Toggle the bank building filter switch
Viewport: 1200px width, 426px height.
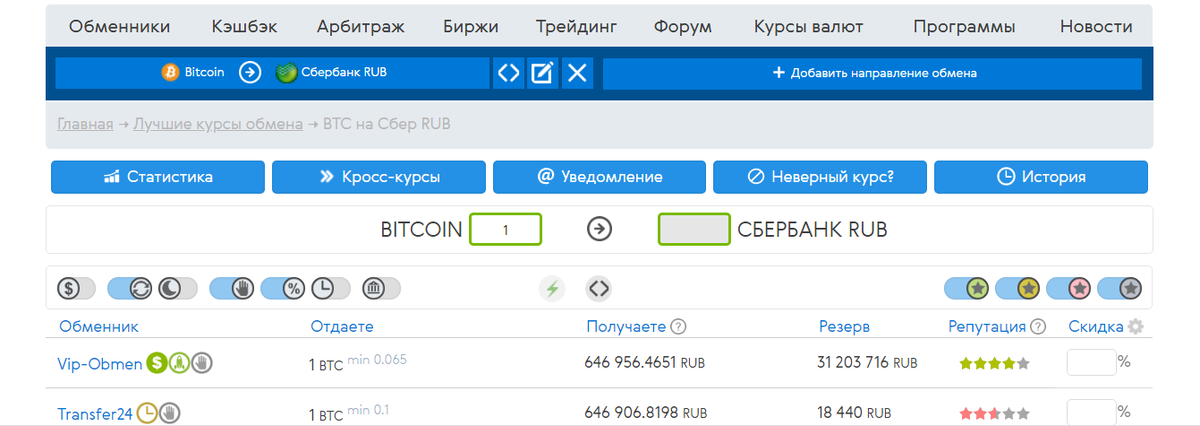(381, 289)
